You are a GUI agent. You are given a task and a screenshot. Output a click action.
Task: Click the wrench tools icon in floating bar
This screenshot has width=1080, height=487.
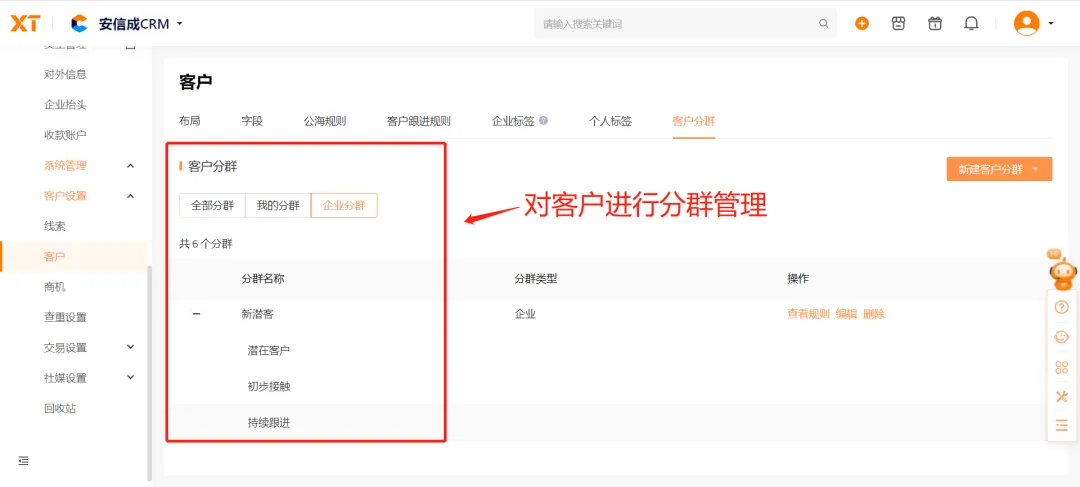1062,396
